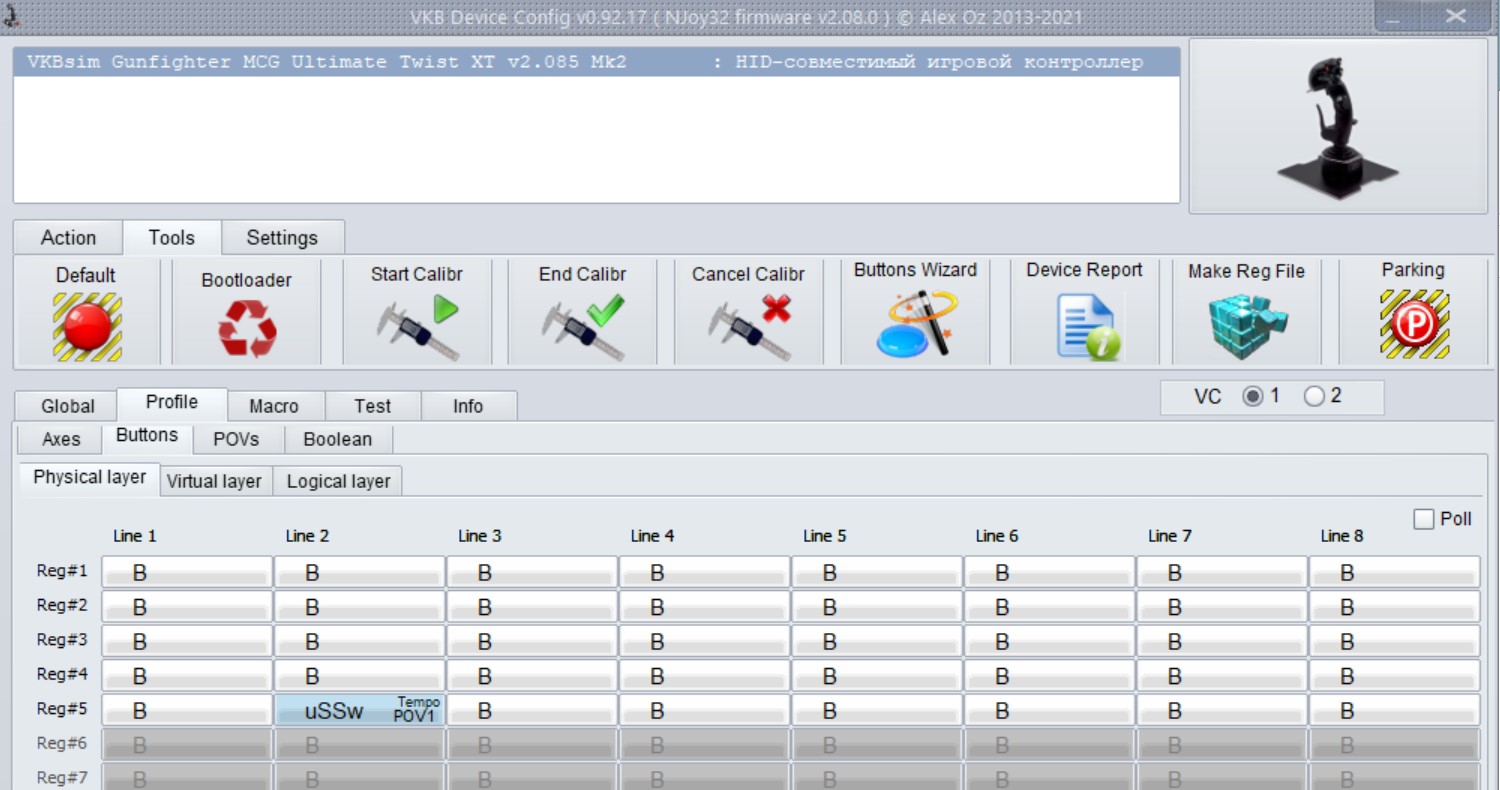The image size is (1500, 790).
Task: Click Reg#1 Line 4 button cell
Action: [704, 573]
